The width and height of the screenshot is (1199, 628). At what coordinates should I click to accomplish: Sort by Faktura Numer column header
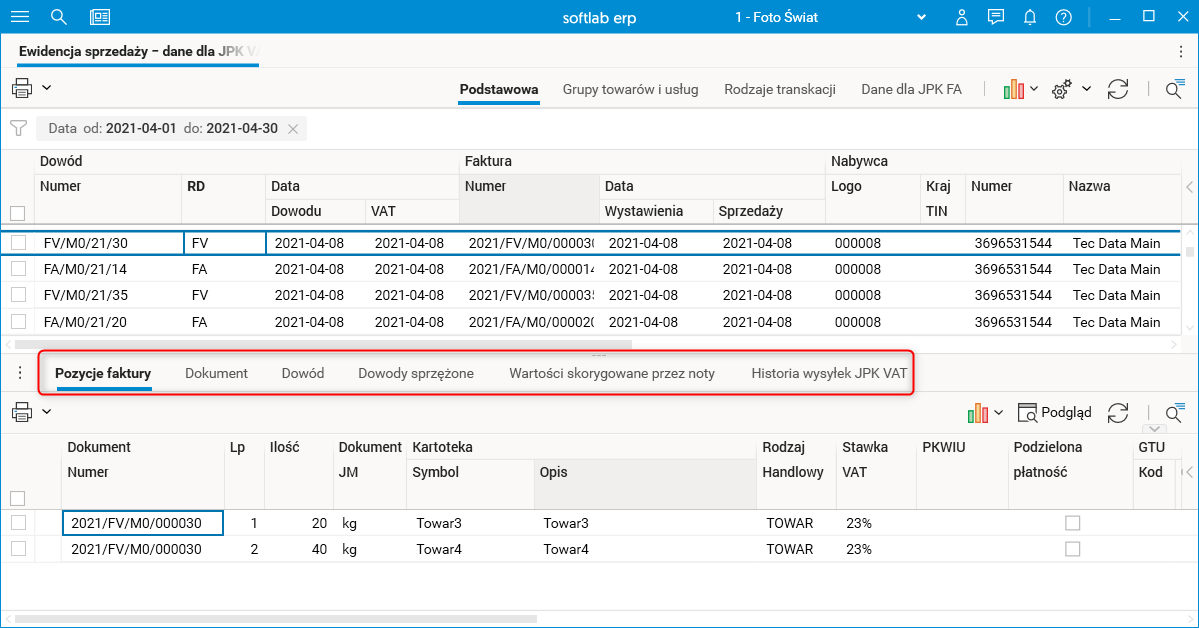[528, 199]
